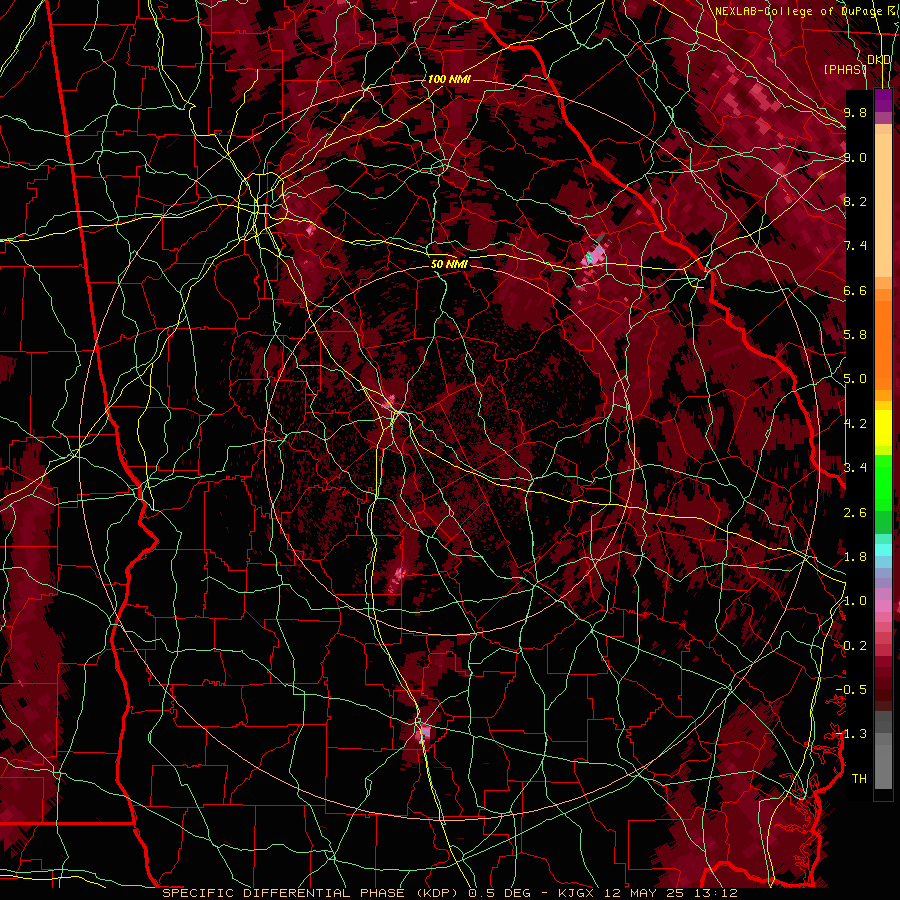900x900 pixels.
Task: Click the '50 NMI' range ring label
Action: pos(449,264)
